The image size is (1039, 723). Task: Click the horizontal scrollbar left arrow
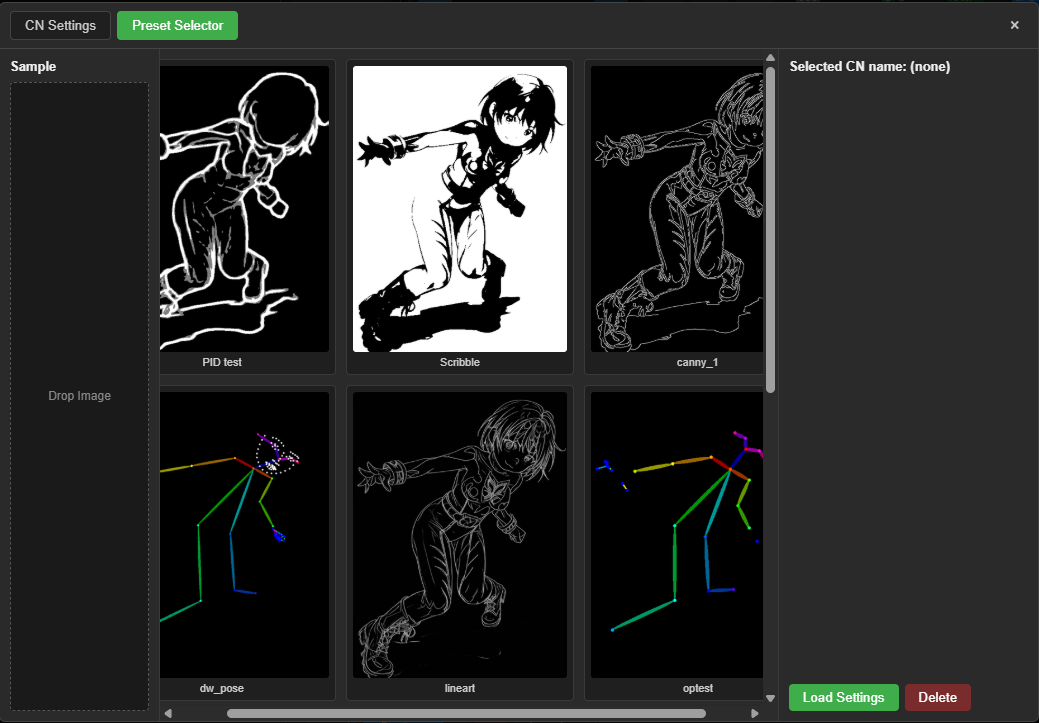pyautogui.click(x=168, y=714)
